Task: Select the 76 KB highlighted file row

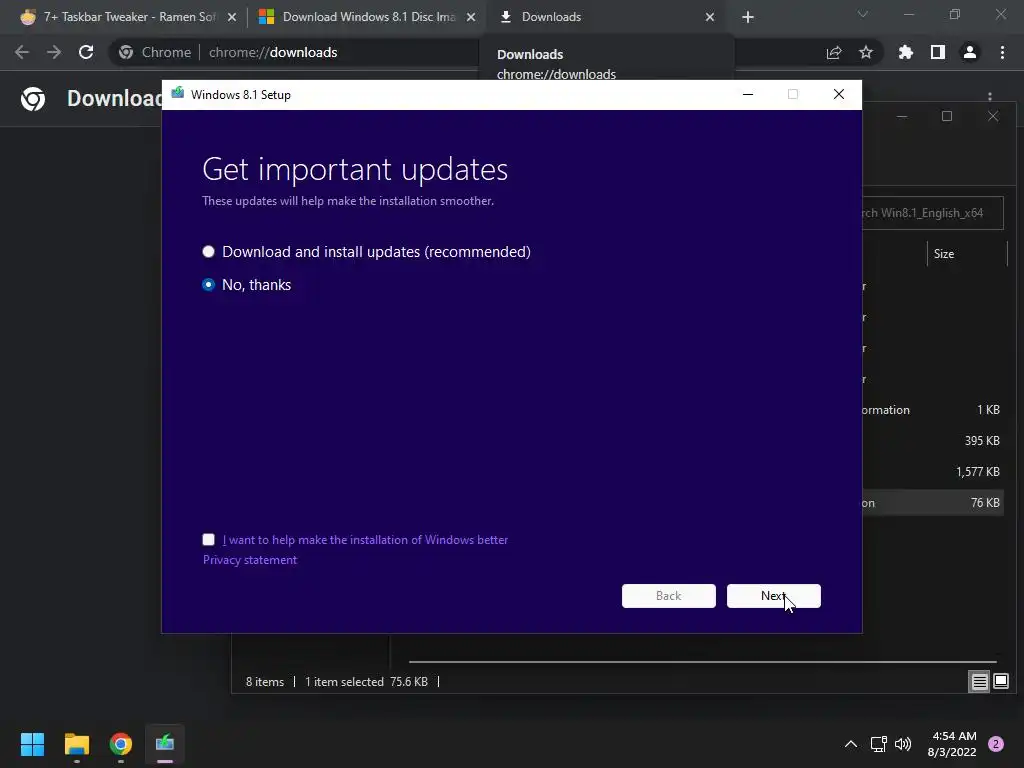Action: point(932,503)
